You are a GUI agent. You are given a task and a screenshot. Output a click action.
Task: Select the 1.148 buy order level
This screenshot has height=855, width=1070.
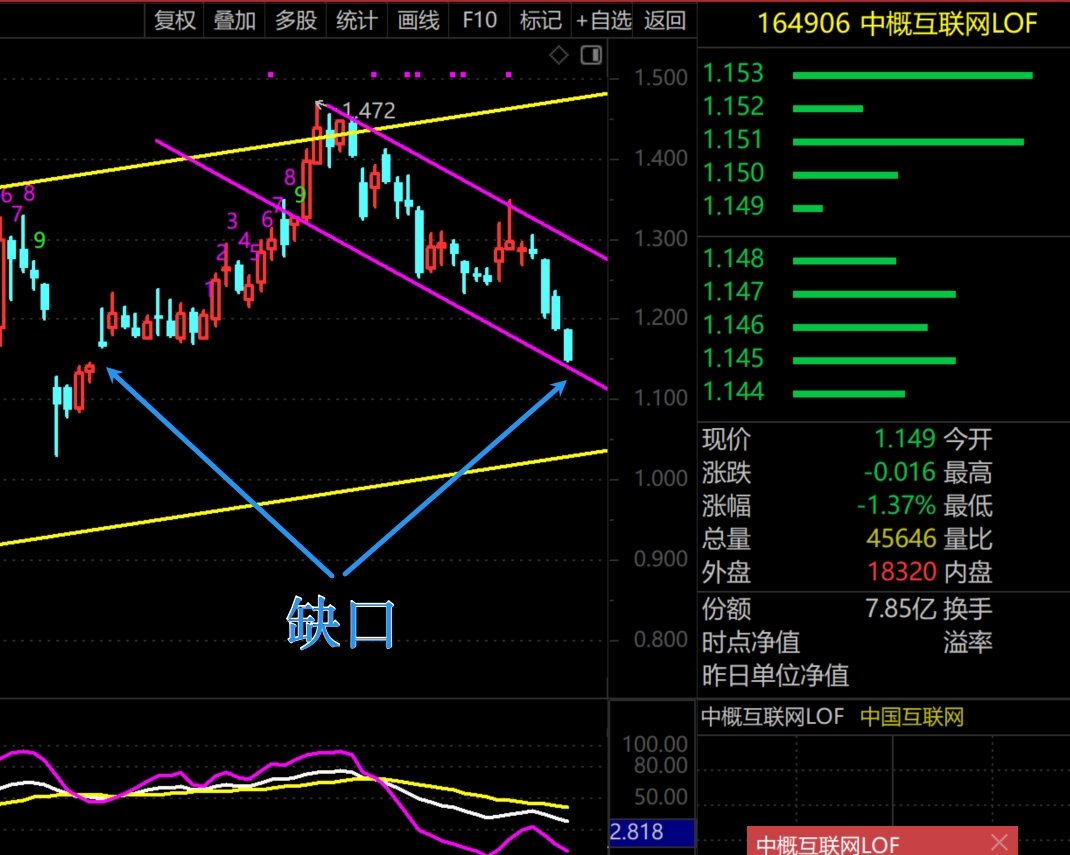coord(733,259)
